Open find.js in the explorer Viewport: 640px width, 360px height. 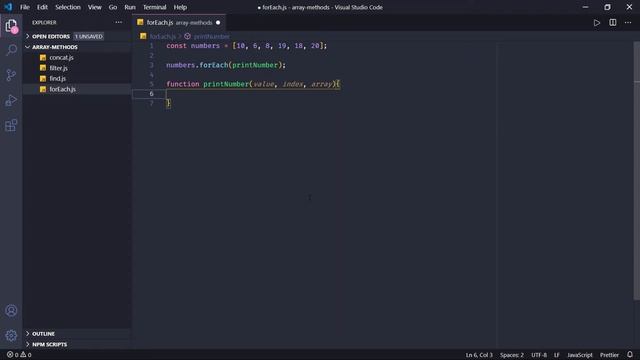point(78,78)
